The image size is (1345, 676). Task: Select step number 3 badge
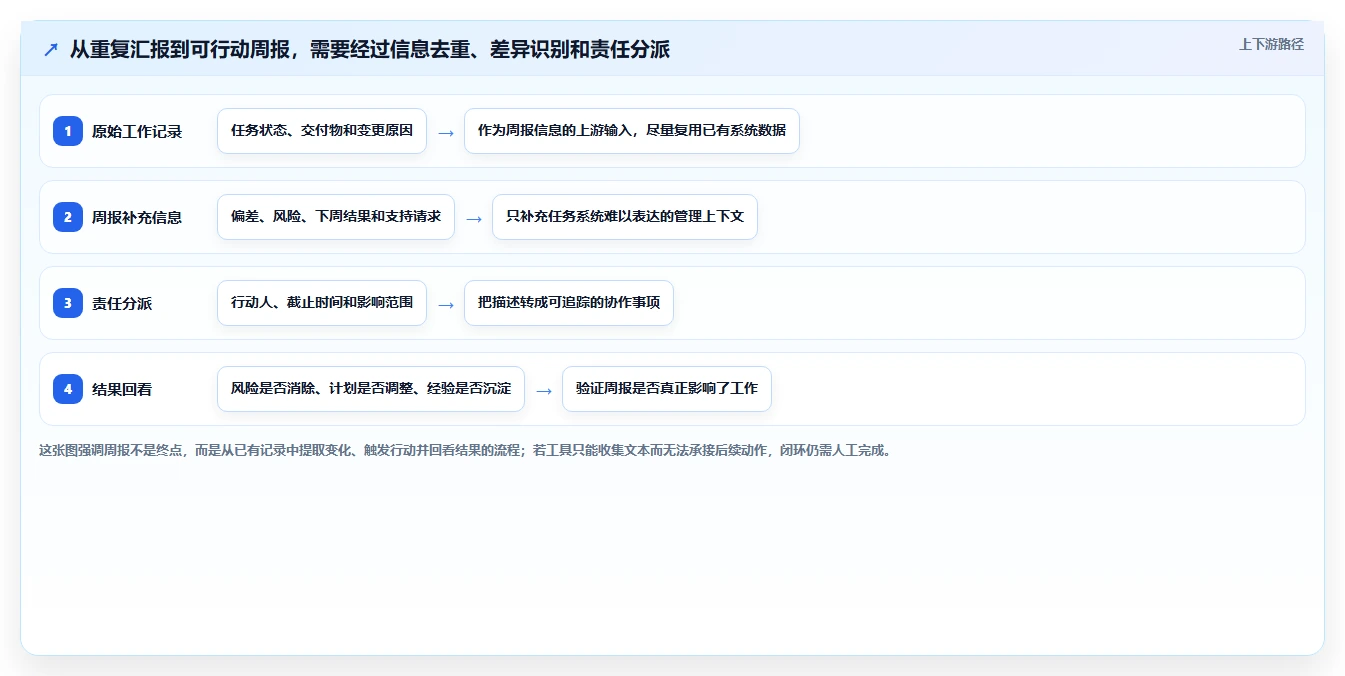(x=68, y=303)
